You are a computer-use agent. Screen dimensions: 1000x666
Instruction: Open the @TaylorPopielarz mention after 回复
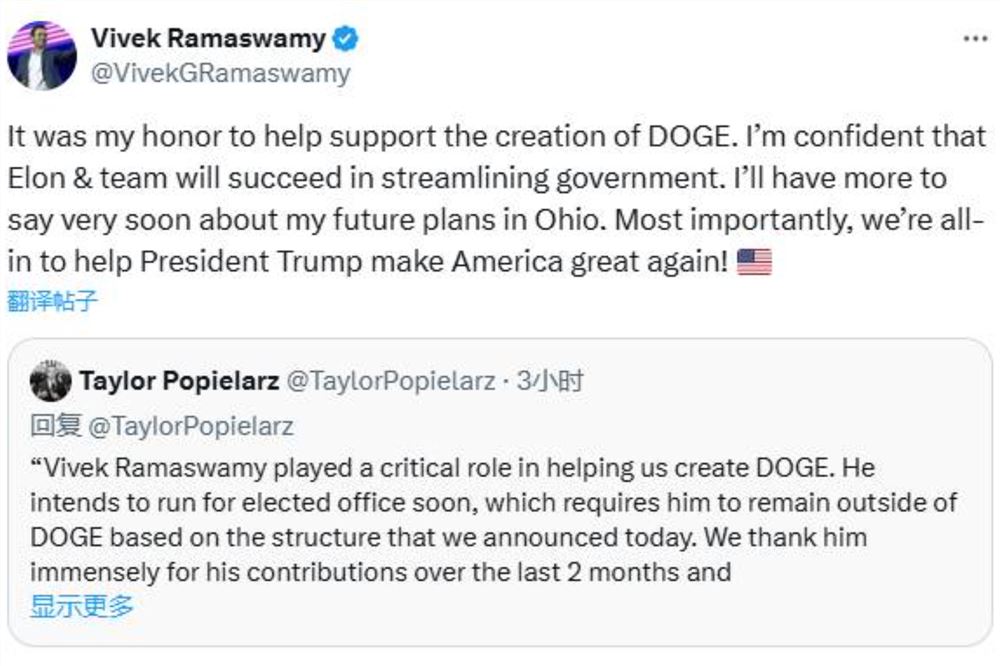tap(190, 426)
